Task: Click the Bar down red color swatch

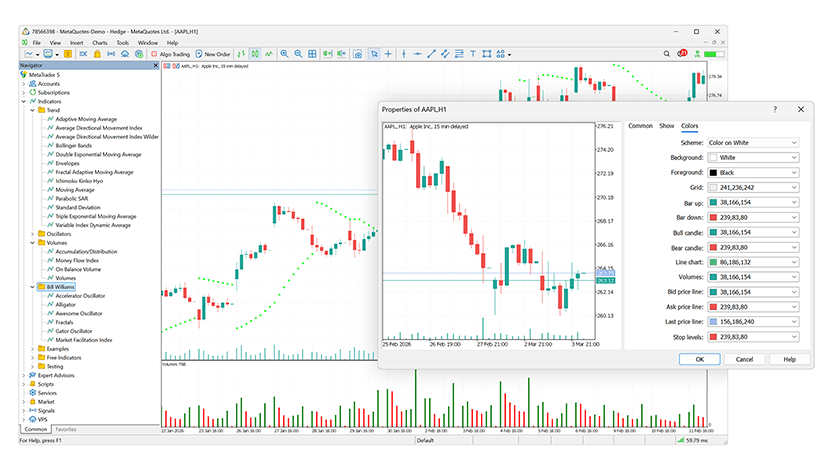Action: (x=713, y=217)
